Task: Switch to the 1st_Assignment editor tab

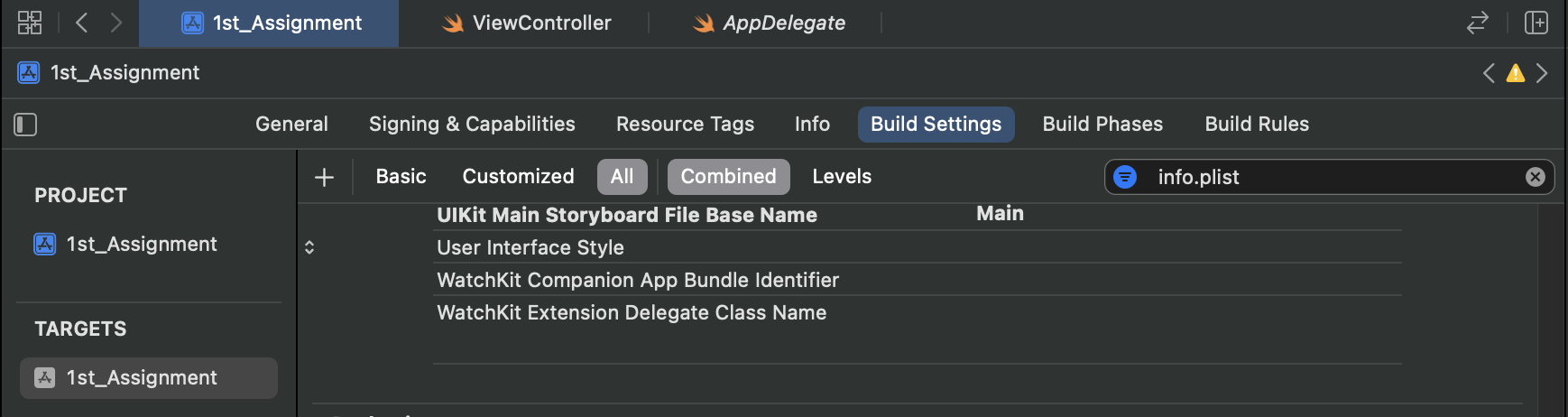Action: pyautogui.click(x=269, y=23)
